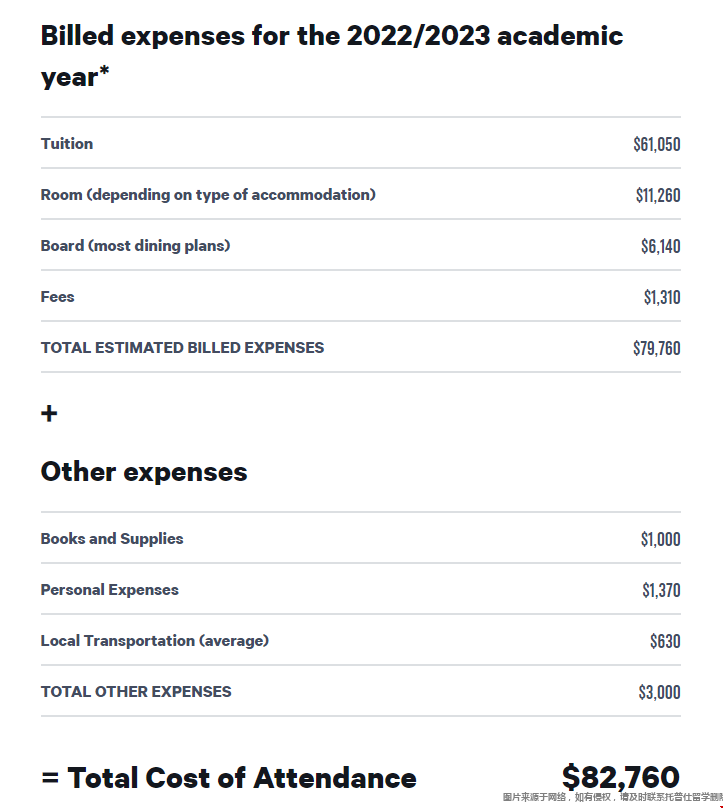Select the Room accommodation row label

208,195
